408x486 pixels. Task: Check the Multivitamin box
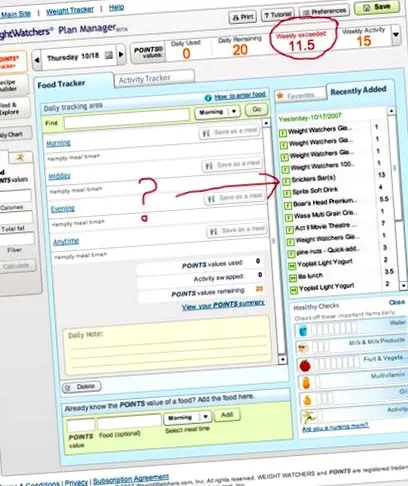pos(318,381)
